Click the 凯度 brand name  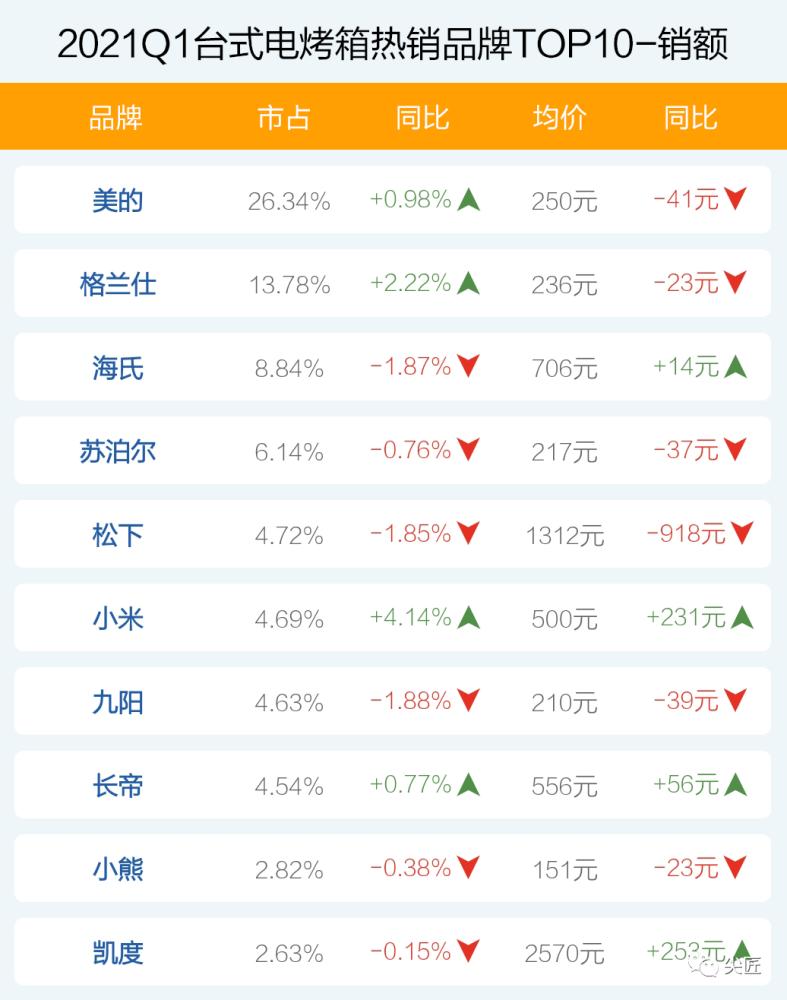click(118, 953)
